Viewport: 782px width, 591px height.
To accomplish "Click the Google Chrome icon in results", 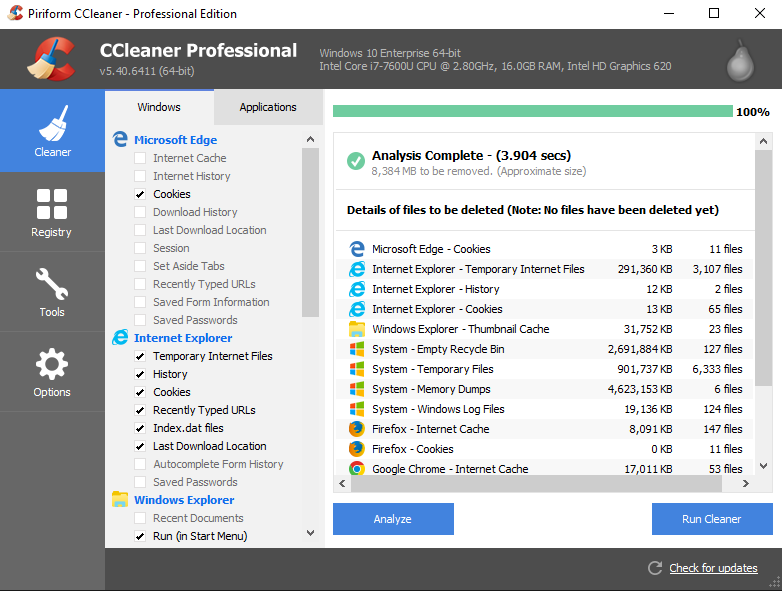I will (356, 468).
